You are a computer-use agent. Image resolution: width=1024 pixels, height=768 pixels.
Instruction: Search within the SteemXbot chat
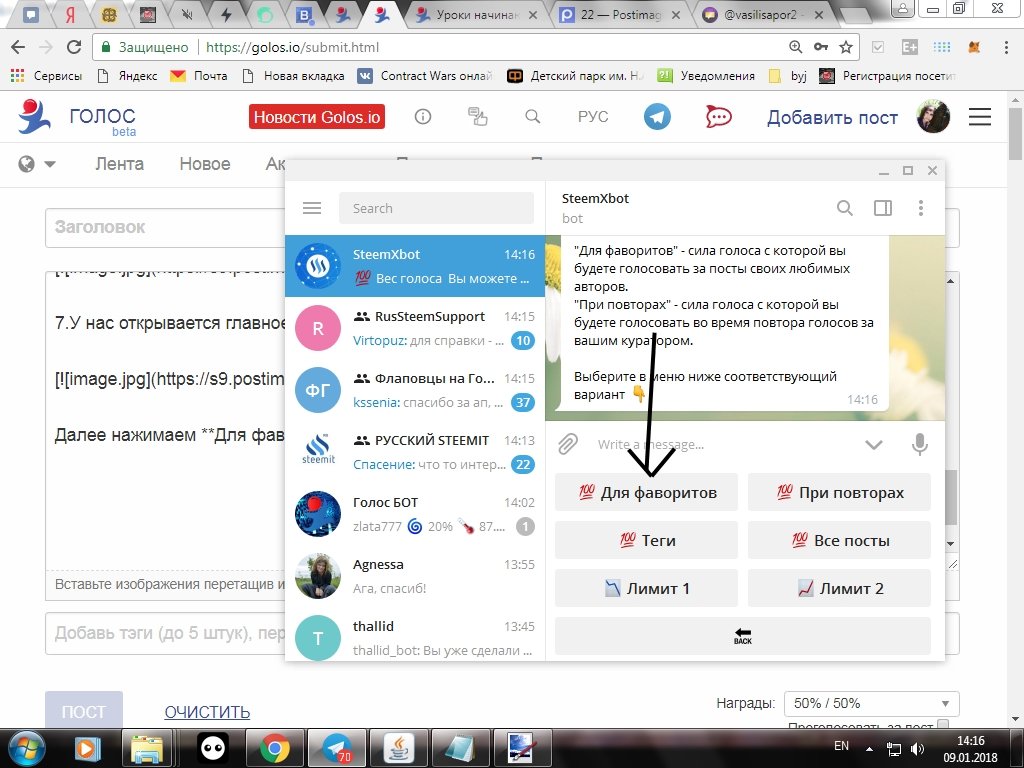point(844,208)
